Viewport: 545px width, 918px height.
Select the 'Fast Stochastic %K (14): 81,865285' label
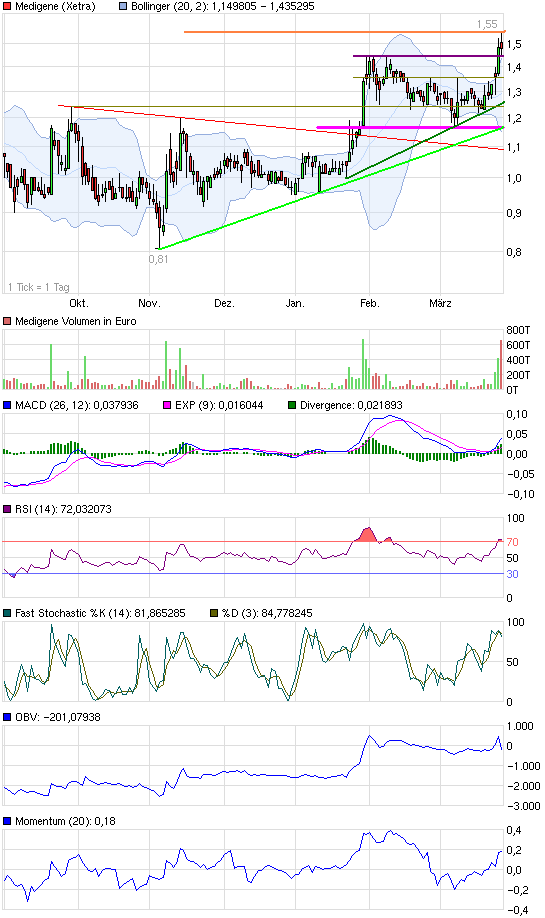(100, 614)
